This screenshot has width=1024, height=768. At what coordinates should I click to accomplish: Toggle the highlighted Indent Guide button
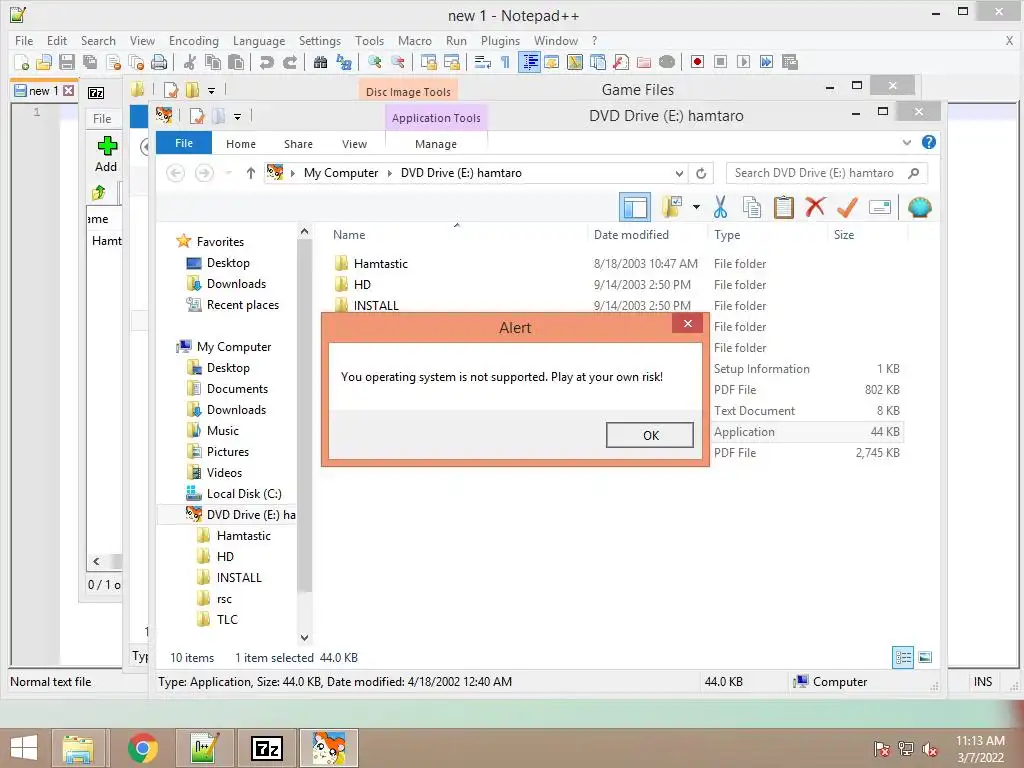pyautogui.click(x=529, y=62)
